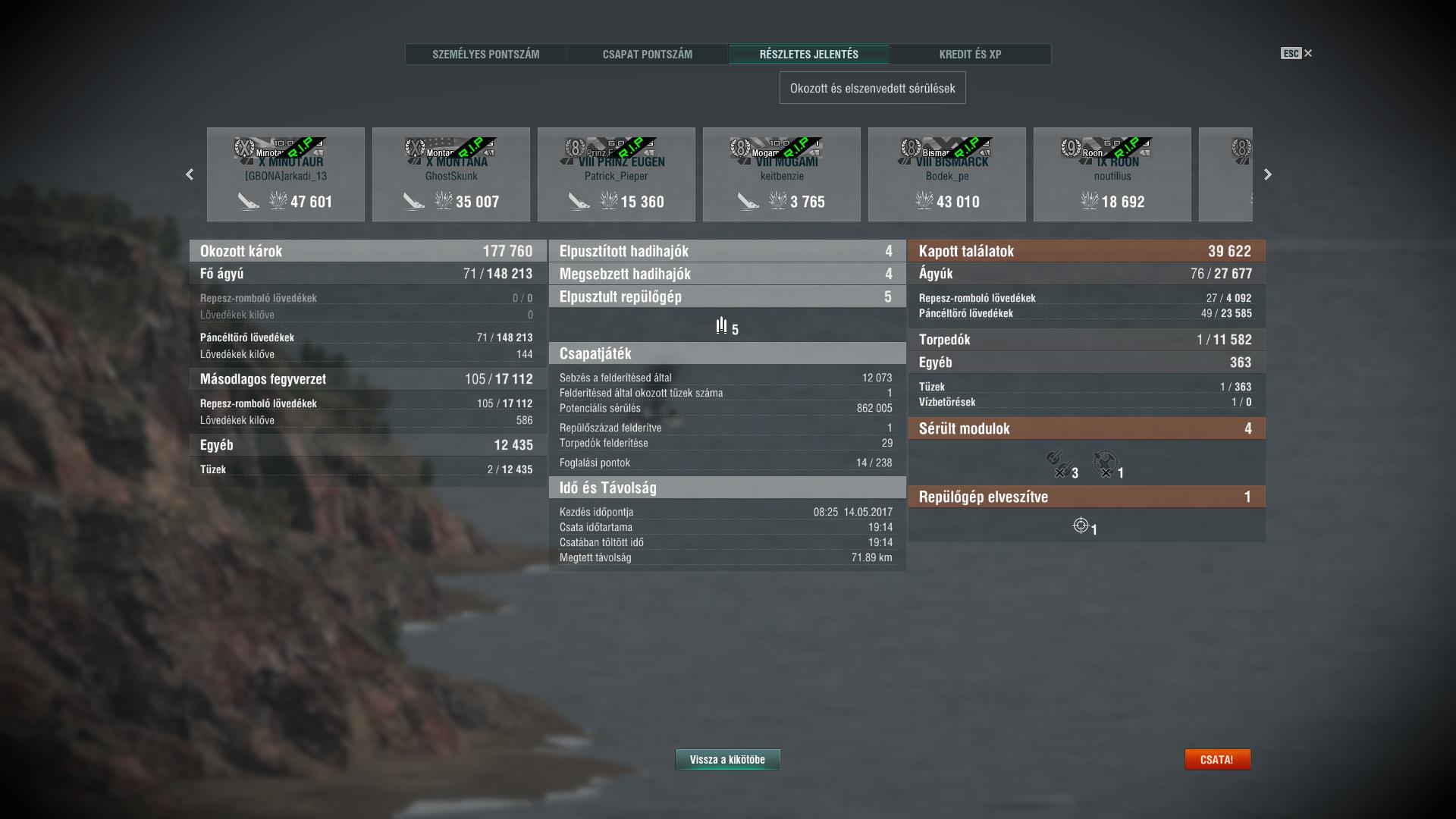
Task: Click the lost spotter plane crosshair icon
Action: point(1081,525)
